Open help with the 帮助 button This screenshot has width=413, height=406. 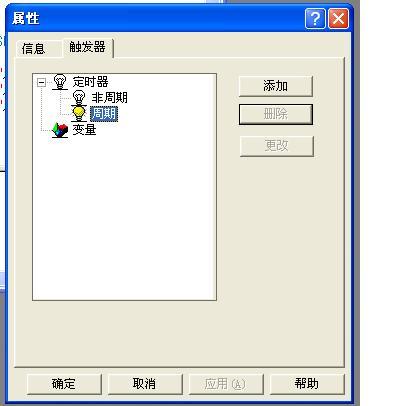click(307, 384)
